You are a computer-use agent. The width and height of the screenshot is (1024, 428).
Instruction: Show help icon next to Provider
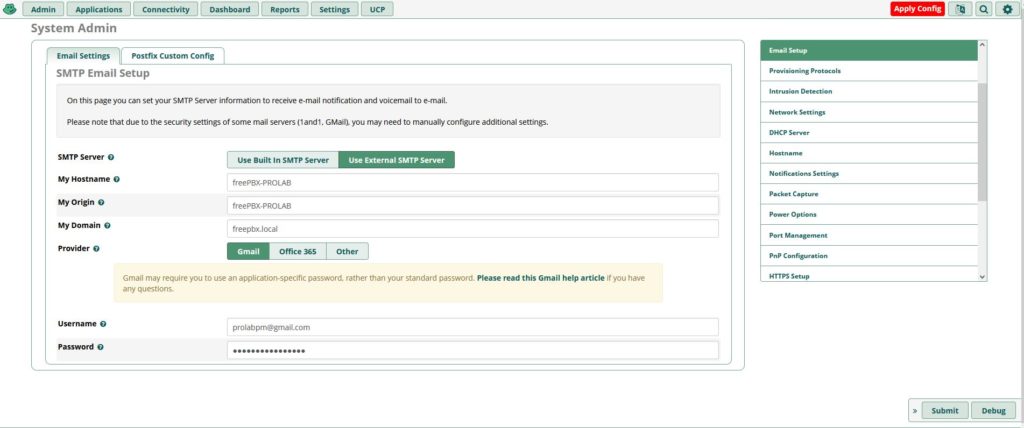click(96, 249)
